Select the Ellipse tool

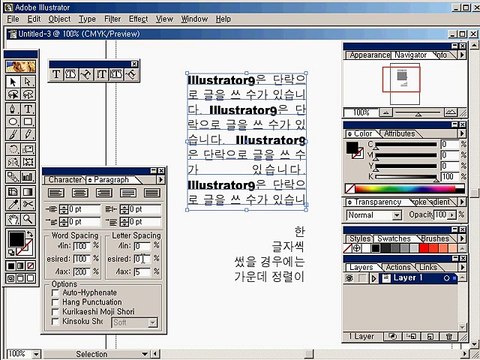click(x=13, y=122)
